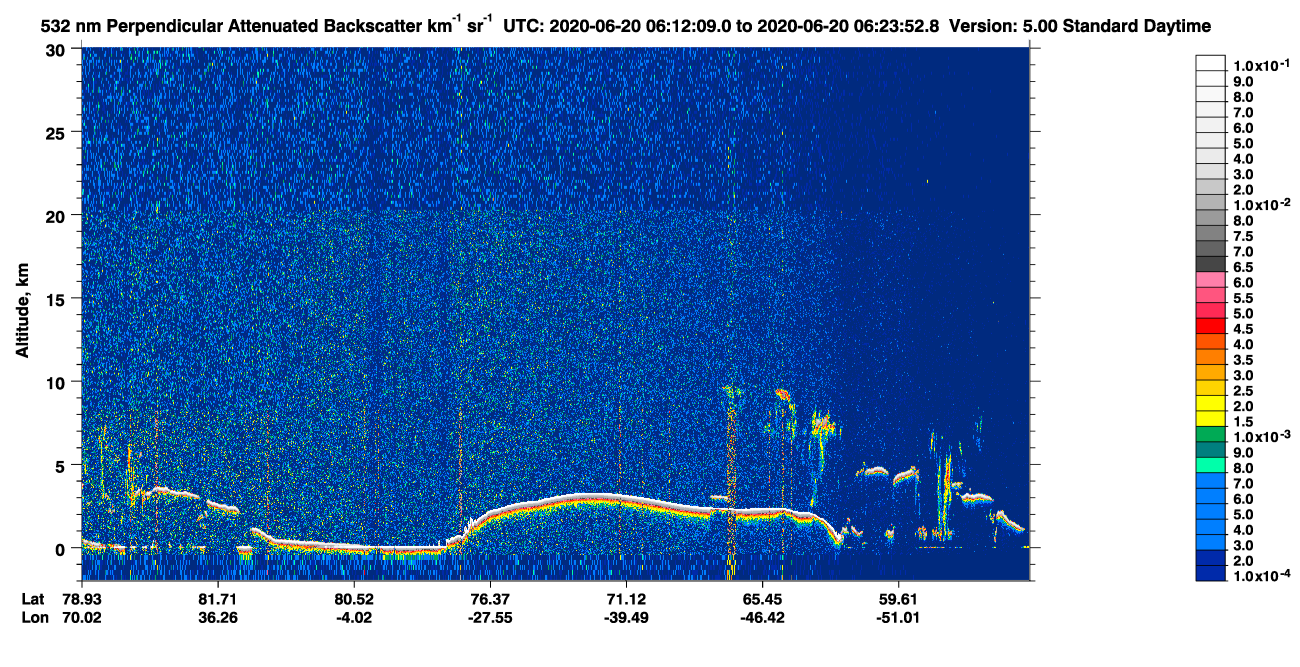Click the UTC end time 2020-06-20 06:23:52.8
The image size is (1300, 667).
[x=846, y=25]
